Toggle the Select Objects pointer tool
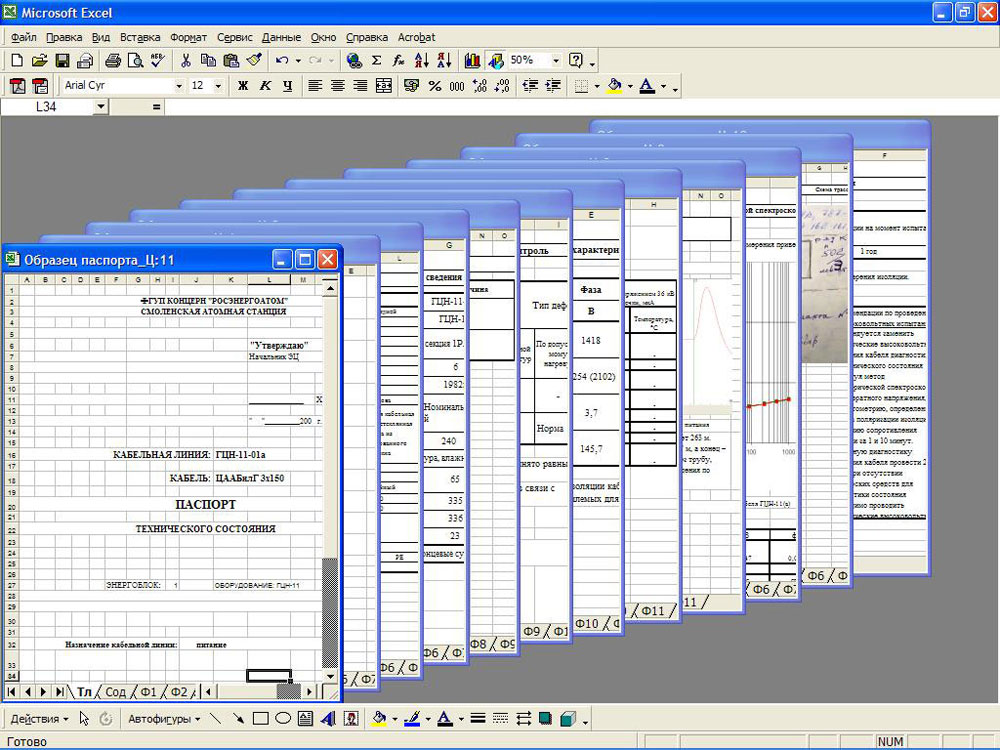The image size is (1000, 750). pyautogui.click(x=84, y=719)
